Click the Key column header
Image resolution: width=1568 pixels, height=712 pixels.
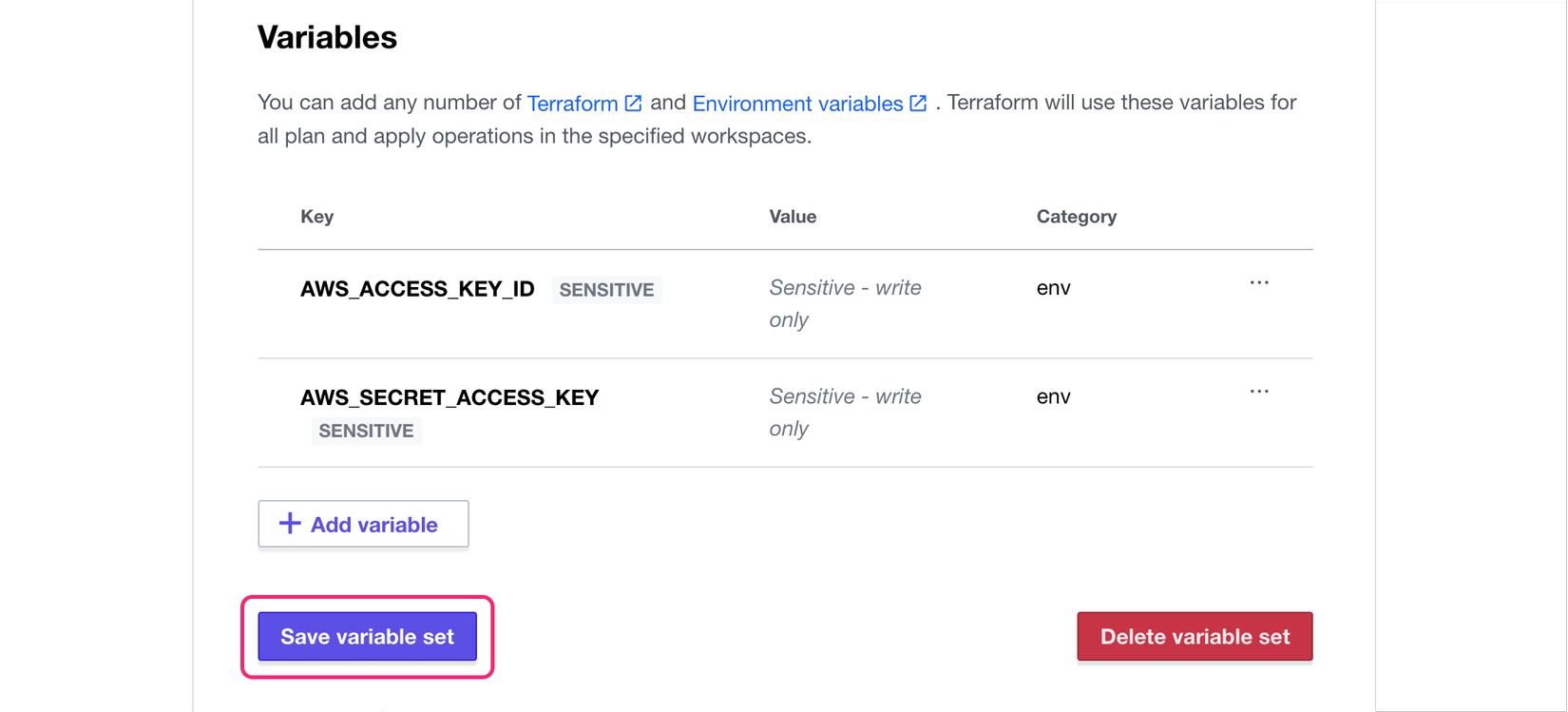[316, 217]
